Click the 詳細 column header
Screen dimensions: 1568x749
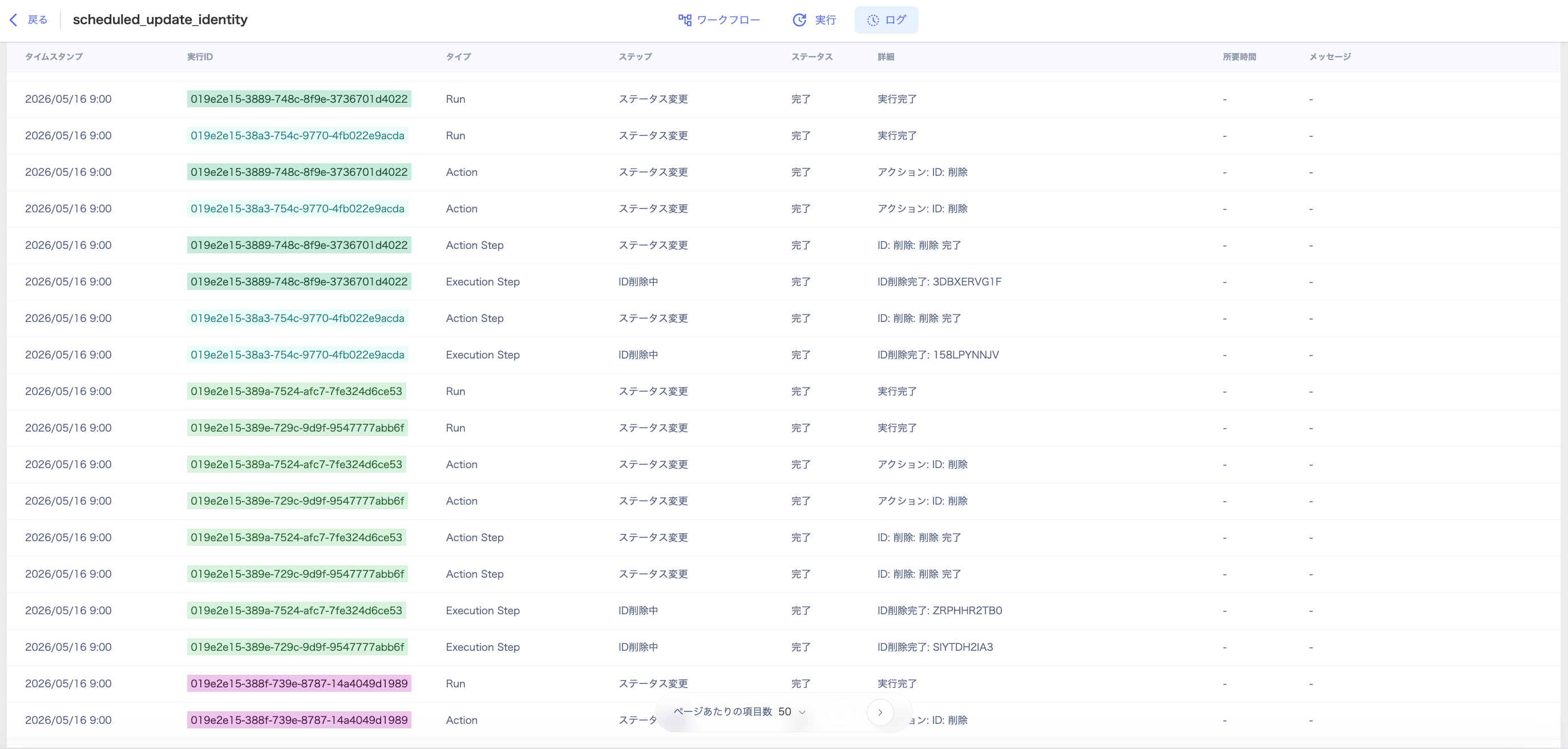[886, 57]
